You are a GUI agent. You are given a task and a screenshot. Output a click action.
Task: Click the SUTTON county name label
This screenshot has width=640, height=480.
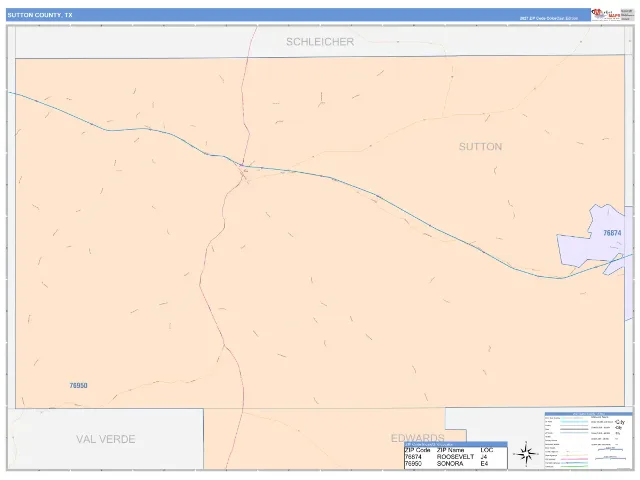coord(480,147)
